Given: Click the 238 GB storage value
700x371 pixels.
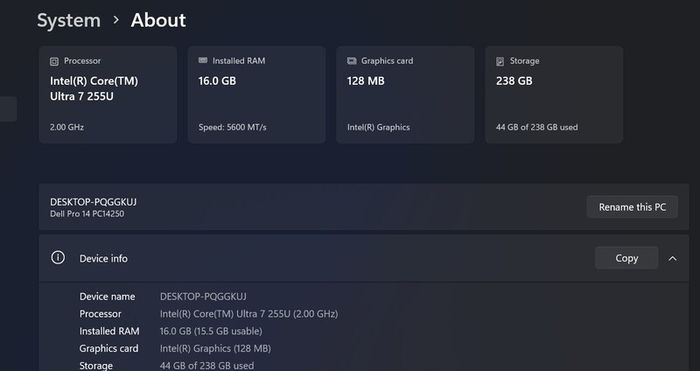Looking at the screenshot, I should (514, 81).
